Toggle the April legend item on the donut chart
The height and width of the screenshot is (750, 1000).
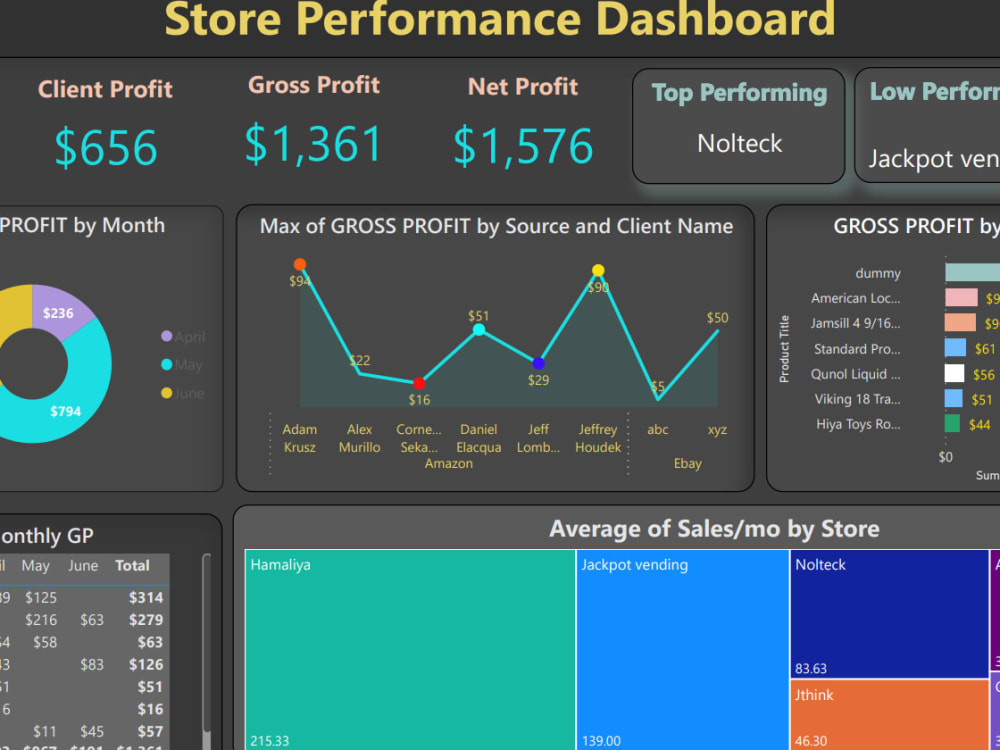[x=184, y=337]
